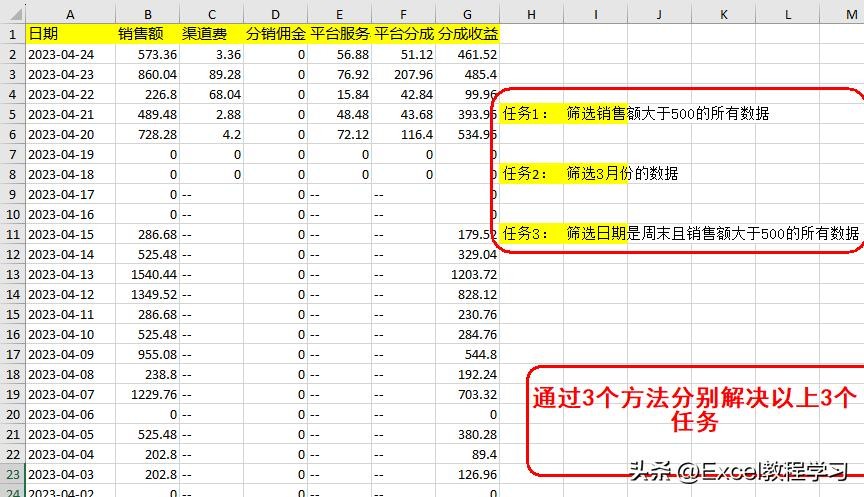
Task: Select the date cell 2023-04-24
Action: (68, 54)
